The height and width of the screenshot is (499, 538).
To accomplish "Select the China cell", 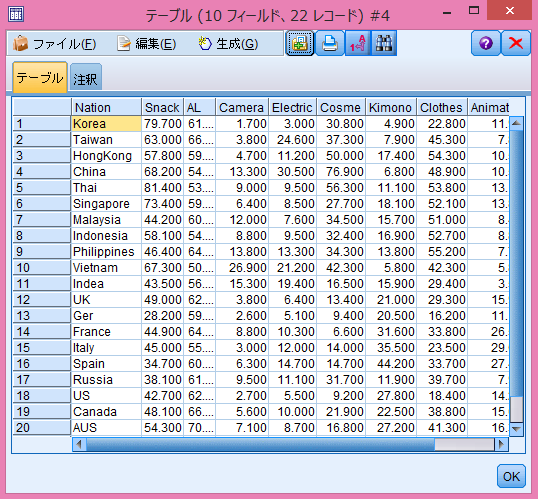I will coord(106,172).
